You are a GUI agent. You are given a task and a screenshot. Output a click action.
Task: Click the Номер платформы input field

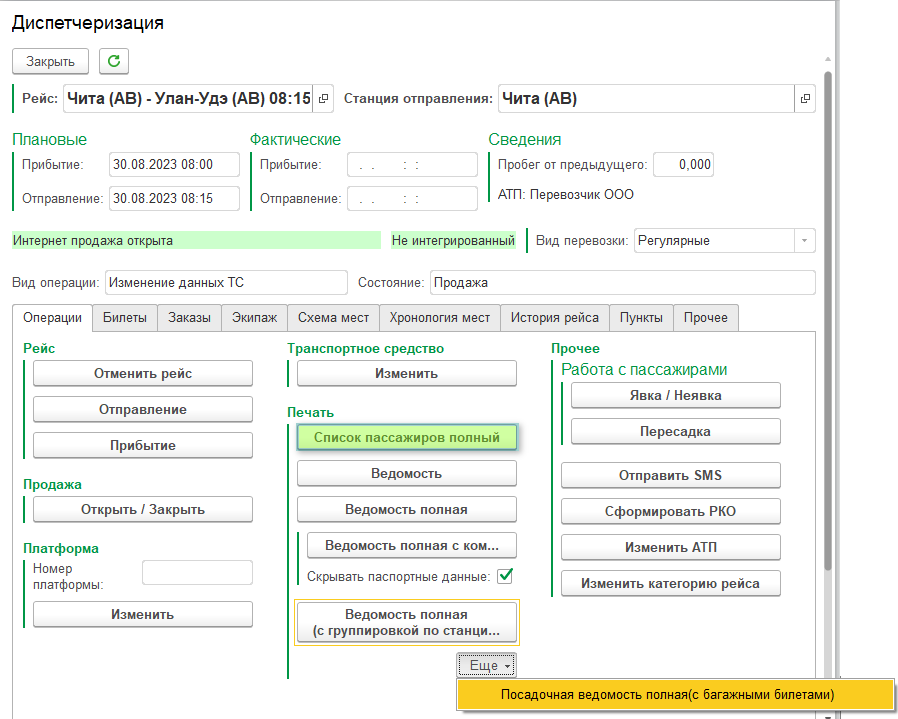click(x=197, y=572)
